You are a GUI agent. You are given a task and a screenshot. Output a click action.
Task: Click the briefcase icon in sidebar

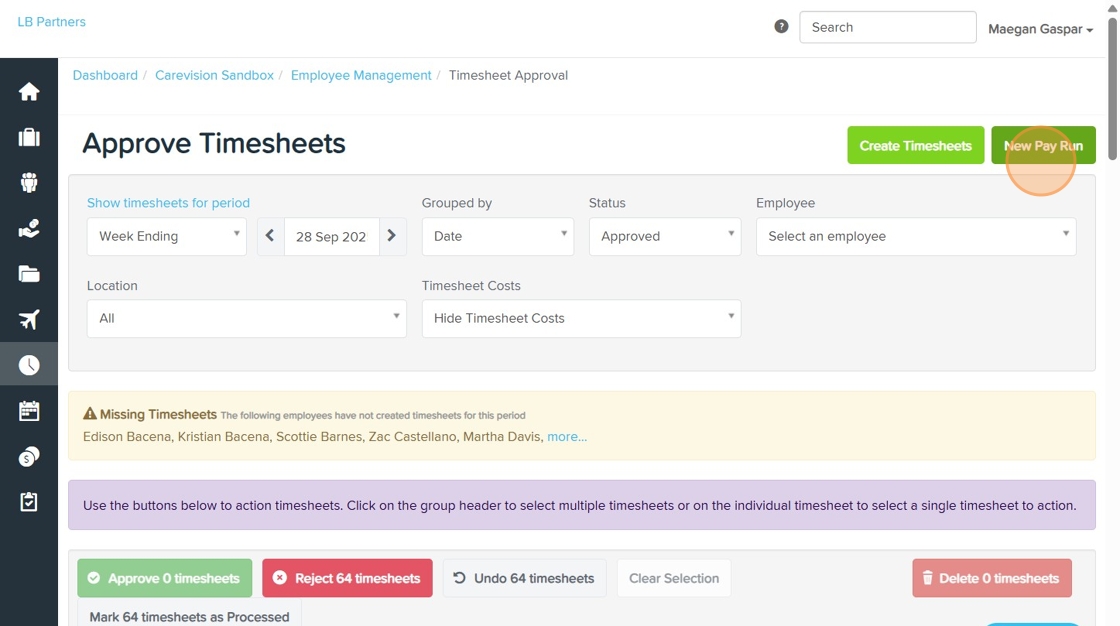[x=29, y=137]
